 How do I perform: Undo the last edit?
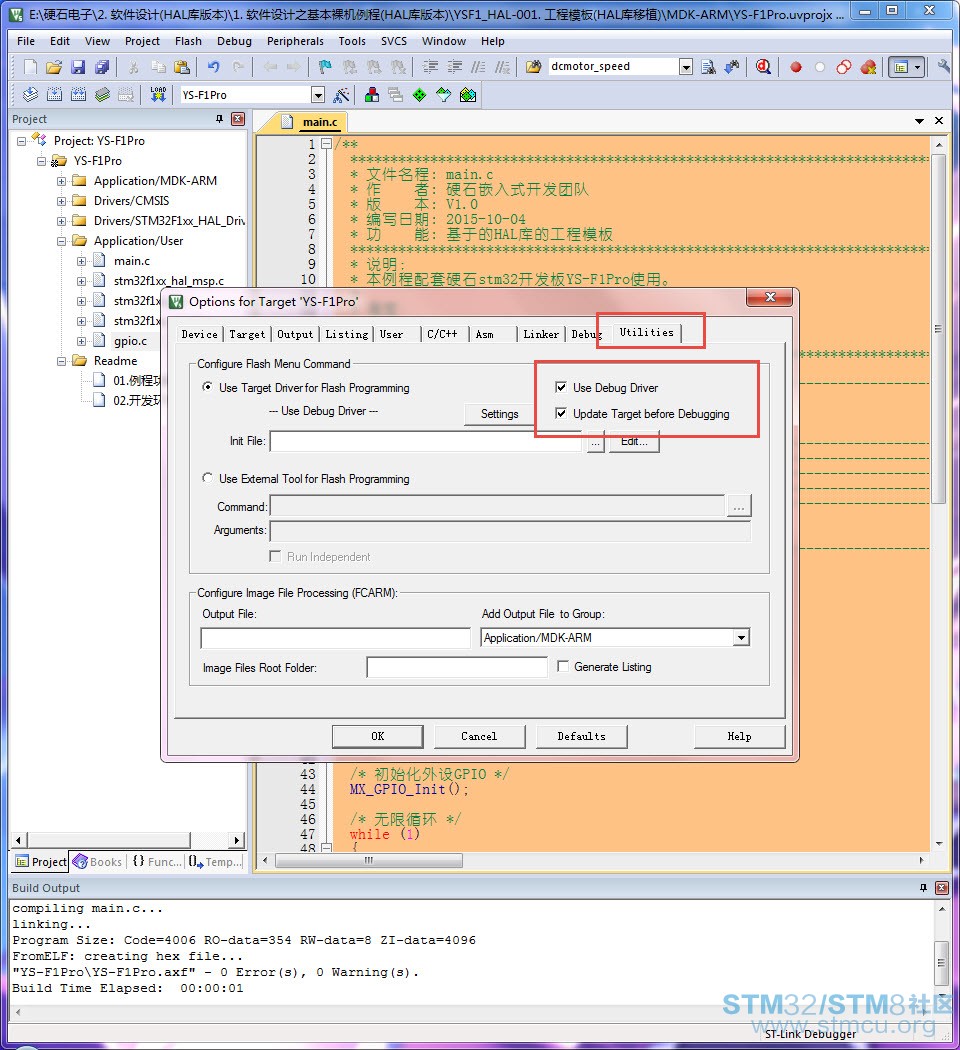(x=214, y=66)
